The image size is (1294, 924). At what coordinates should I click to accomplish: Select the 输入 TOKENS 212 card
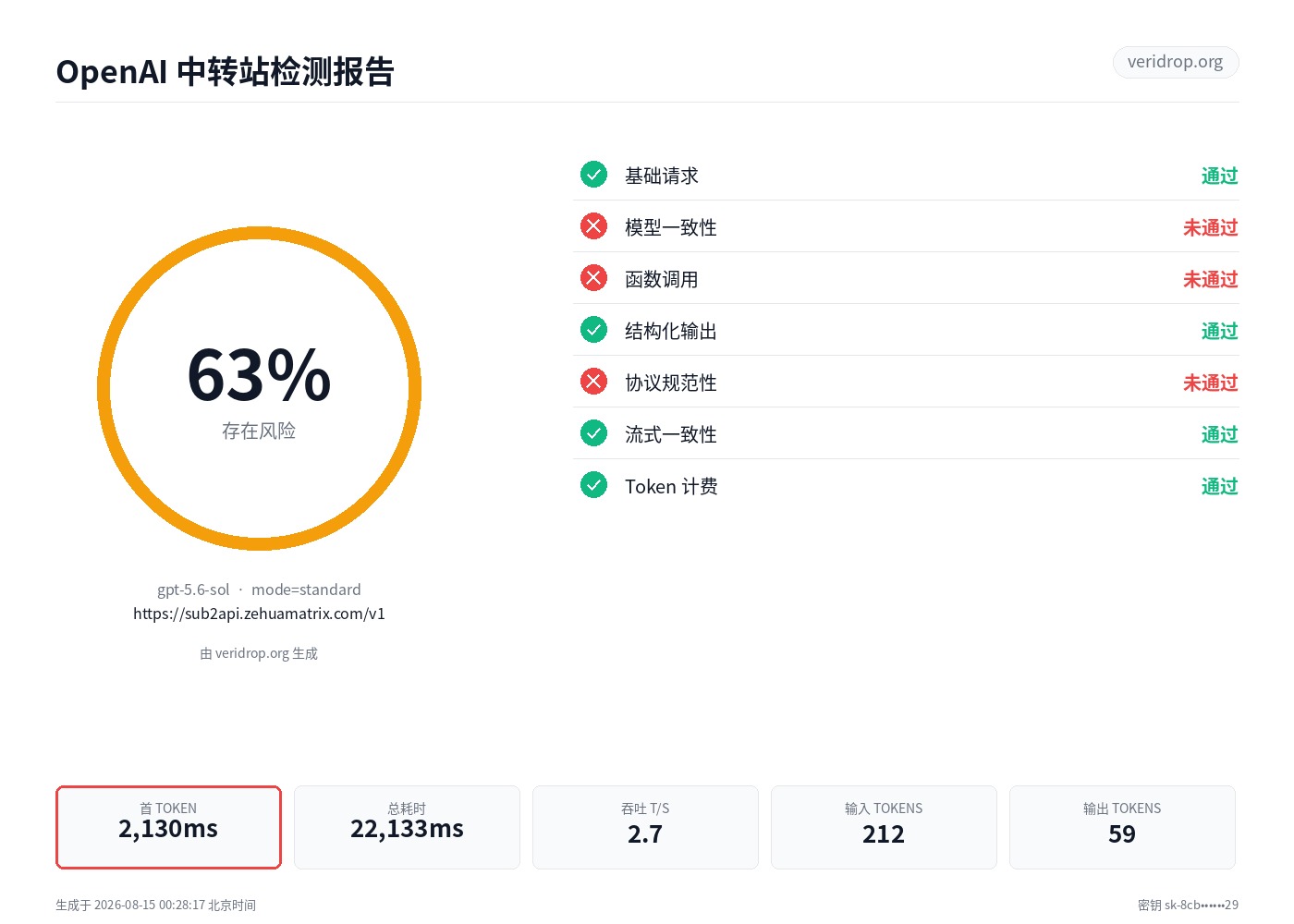884,827
